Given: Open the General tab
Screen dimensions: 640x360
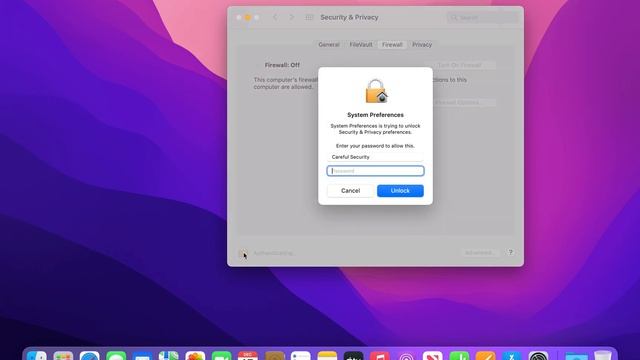Looking at the screenshot, I should tap(329, 44).
